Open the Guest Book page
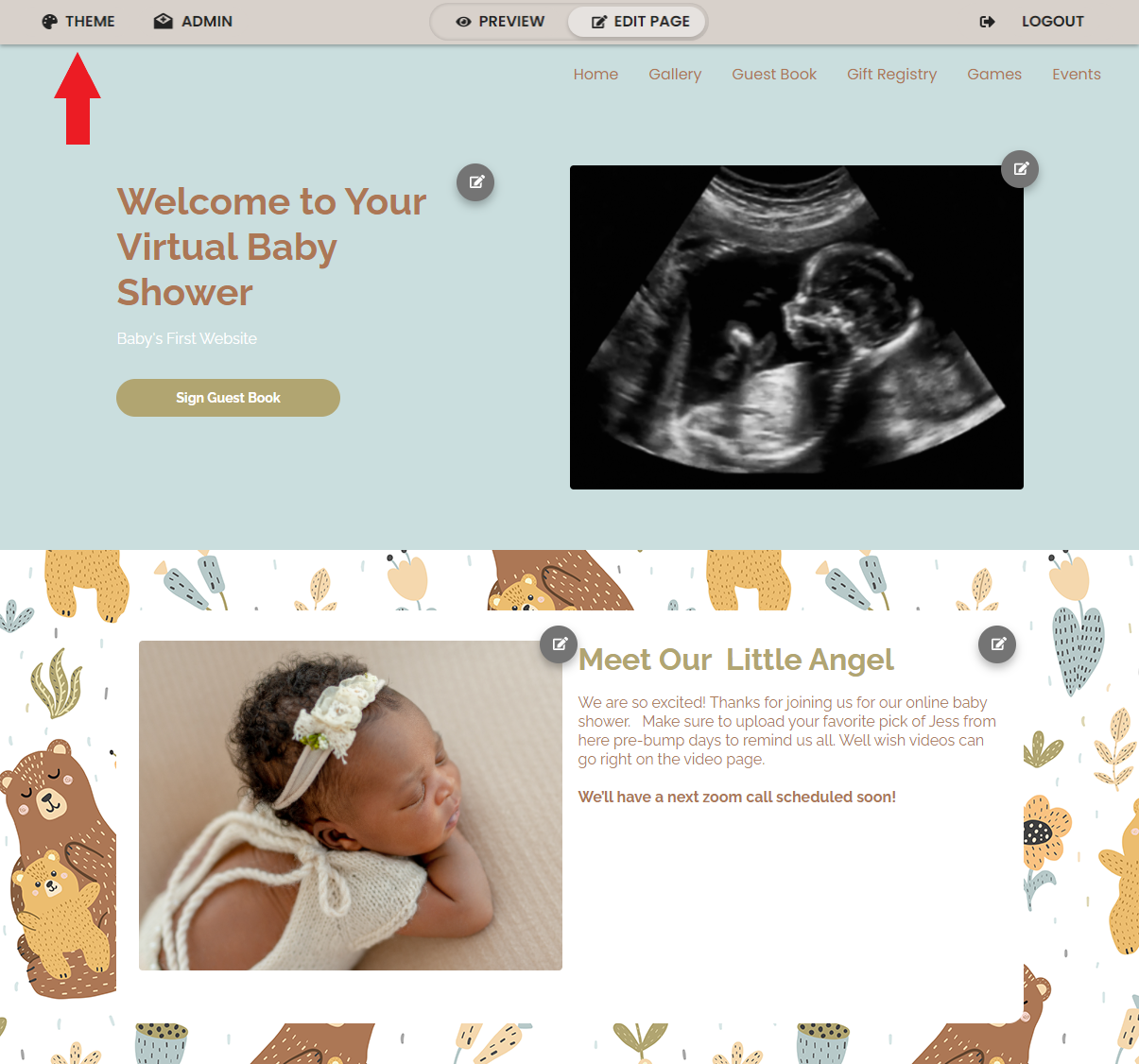This screenshot has width=1139, height=1064. point(774,75)
